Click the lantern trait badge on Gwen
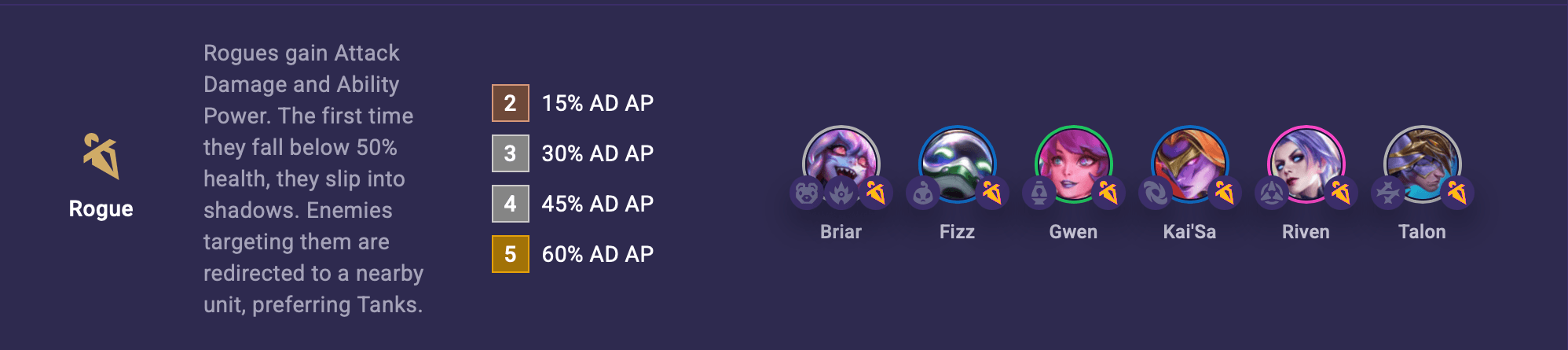 pyautogui.click(x=1039, y=193)
